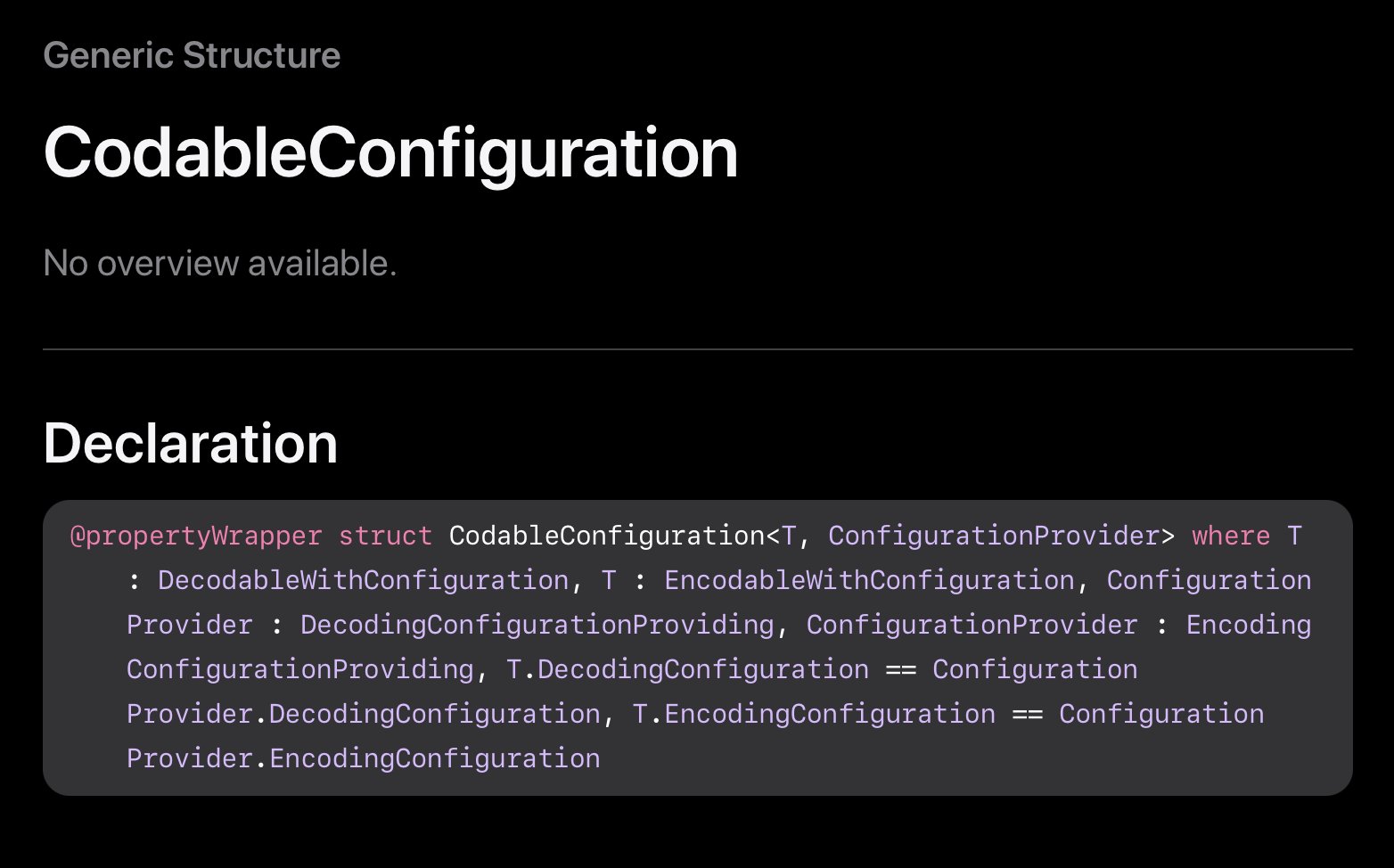Click EncodingConfiguration in T.EncodingConfiguration

pyautogui.click(x=829, y=714)
